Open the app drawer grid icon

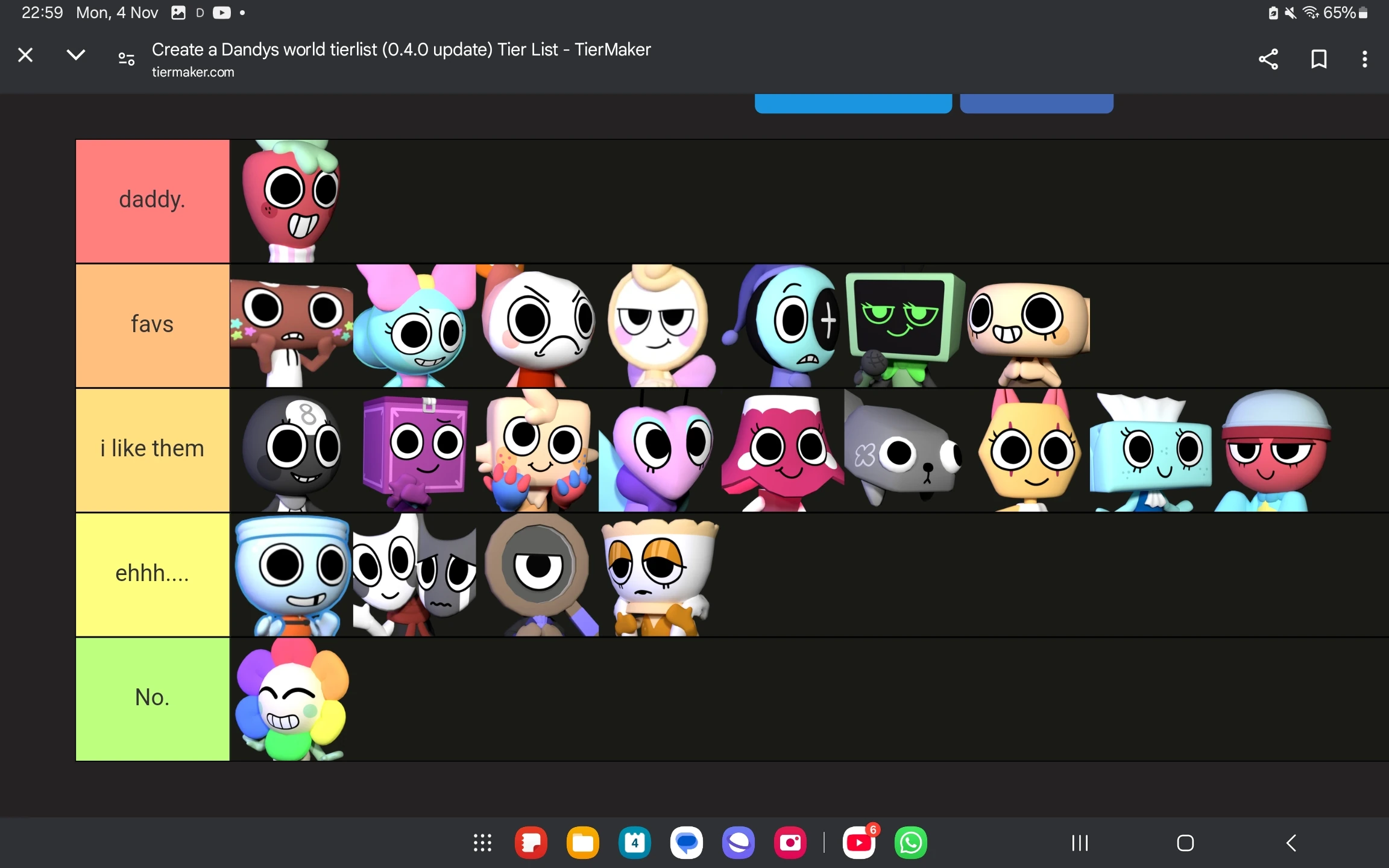coord(482,843)
